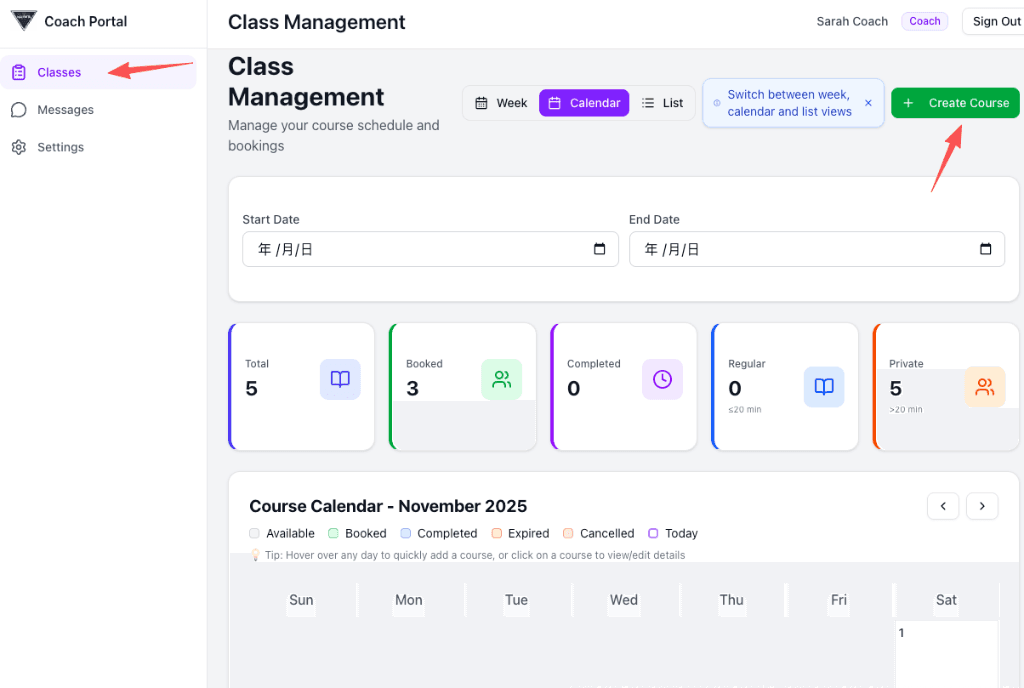Go to next month in Course Calendar
Viewport: 1024px width, 688px height.
[982, 506]
